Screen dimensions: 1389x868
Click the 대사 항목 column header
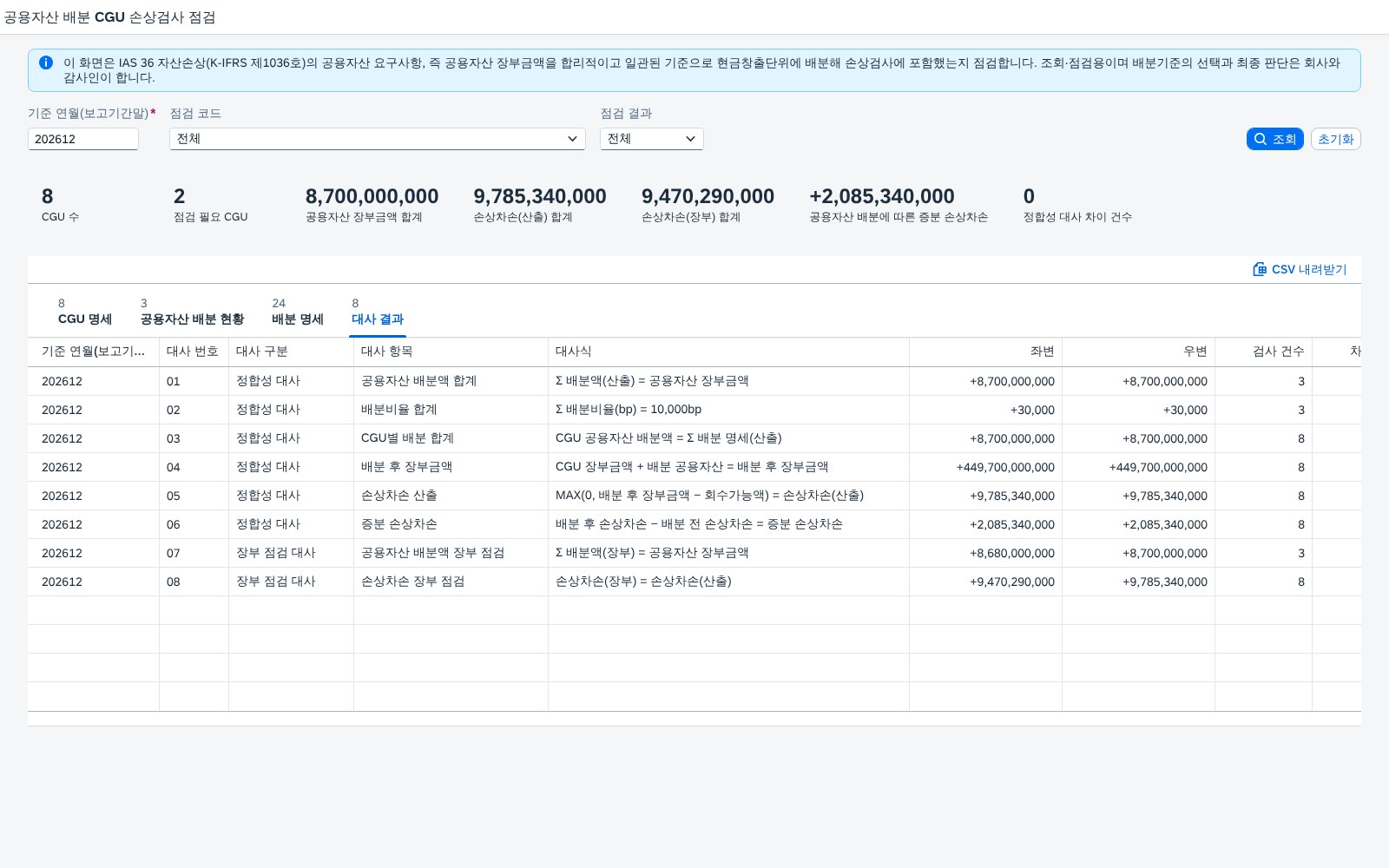pyautogui.click(x=451, y=352)
